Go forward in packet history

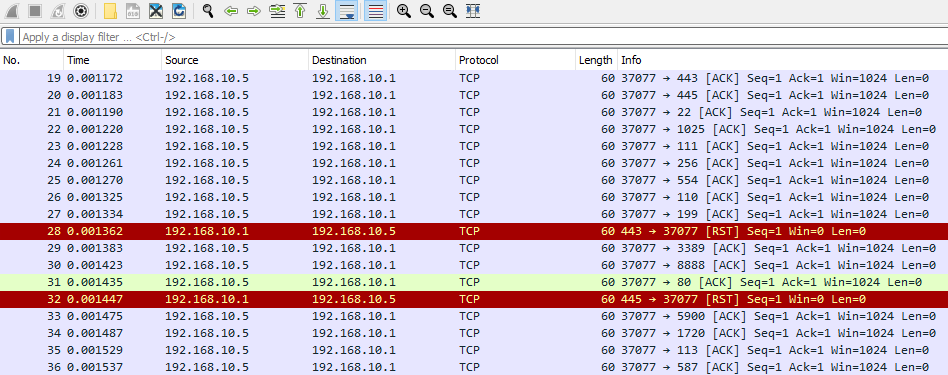(254, 10)
